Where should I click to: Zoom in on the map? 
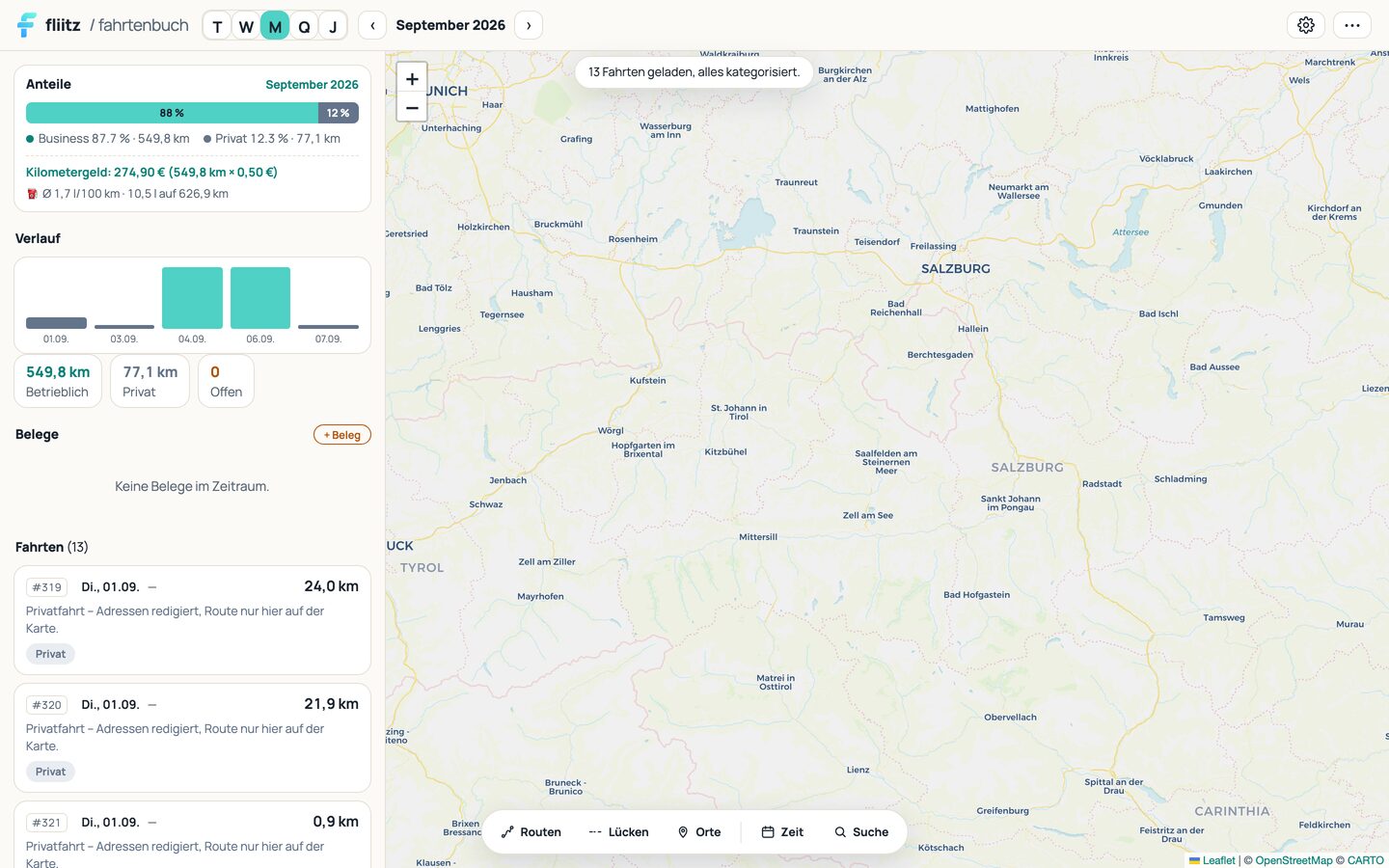[412, 79]
